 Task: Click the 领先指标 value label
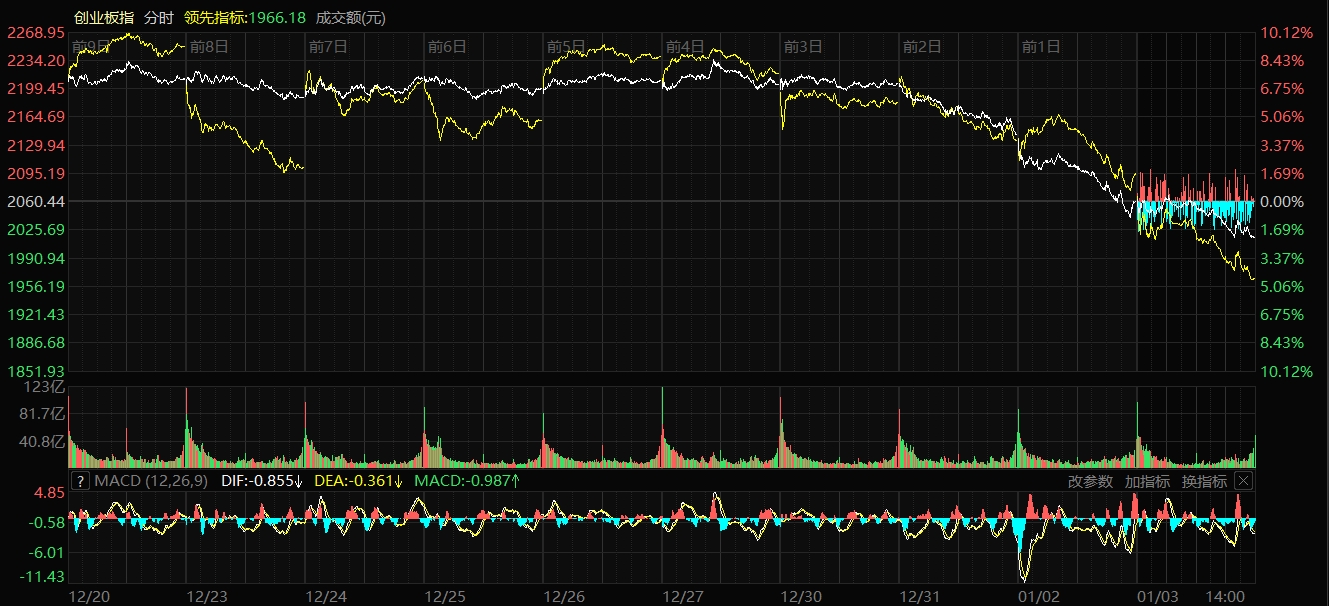[245, 18]
